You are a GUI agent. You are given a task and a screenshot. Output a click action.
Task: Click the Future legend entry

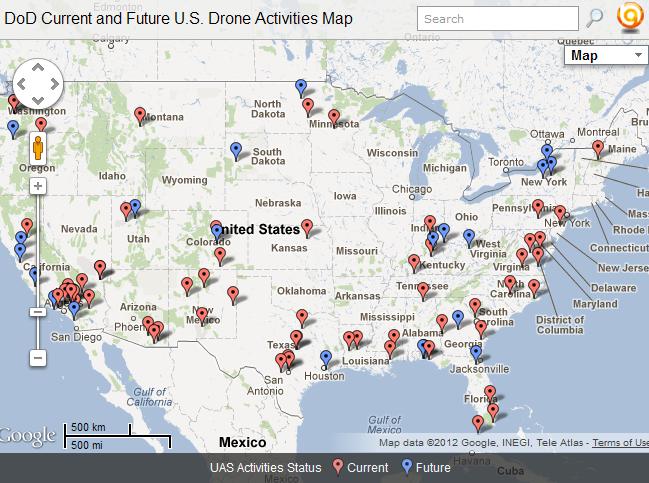[x=426, y=467]
